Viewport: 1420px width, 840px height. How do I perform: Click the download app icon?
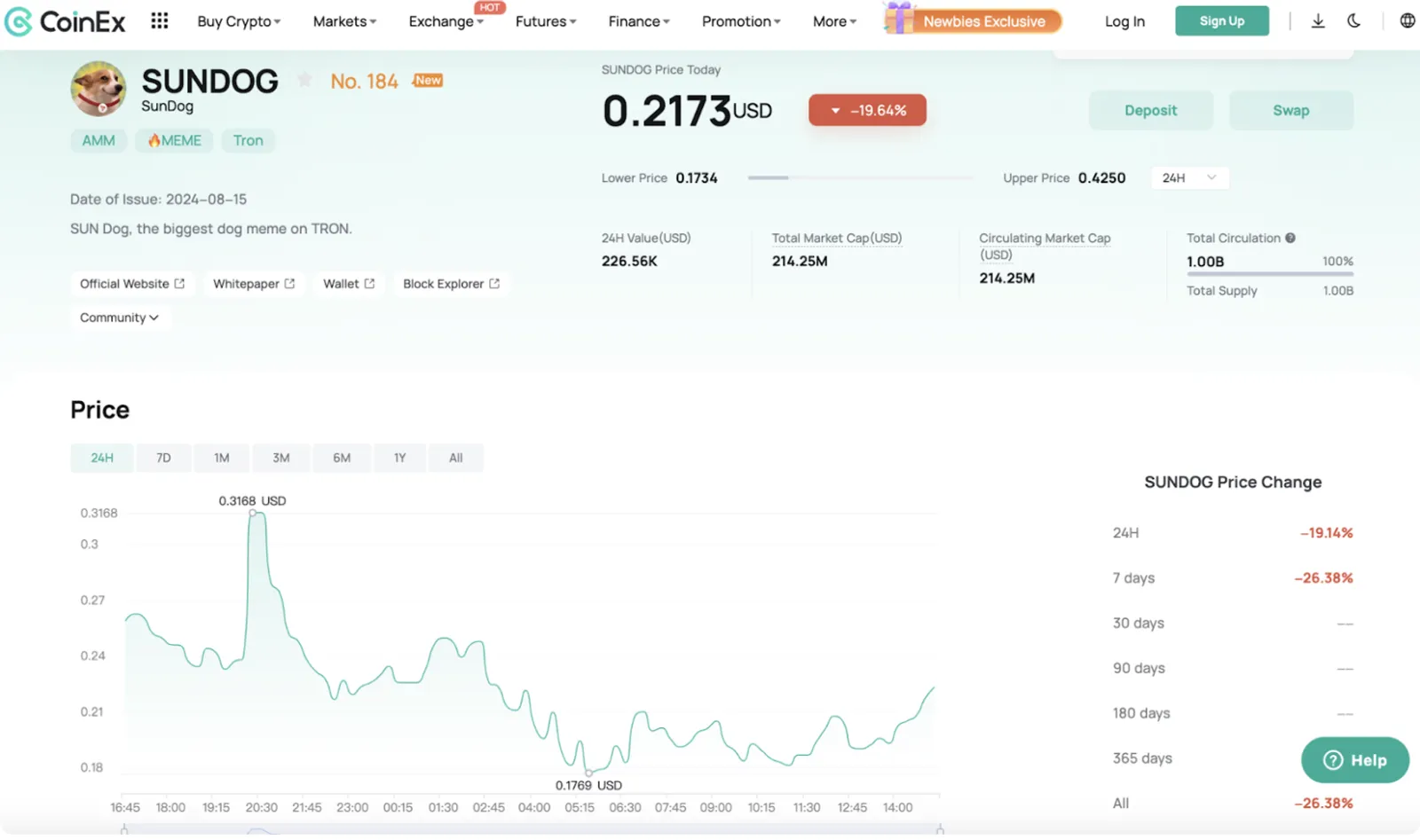1318,20
